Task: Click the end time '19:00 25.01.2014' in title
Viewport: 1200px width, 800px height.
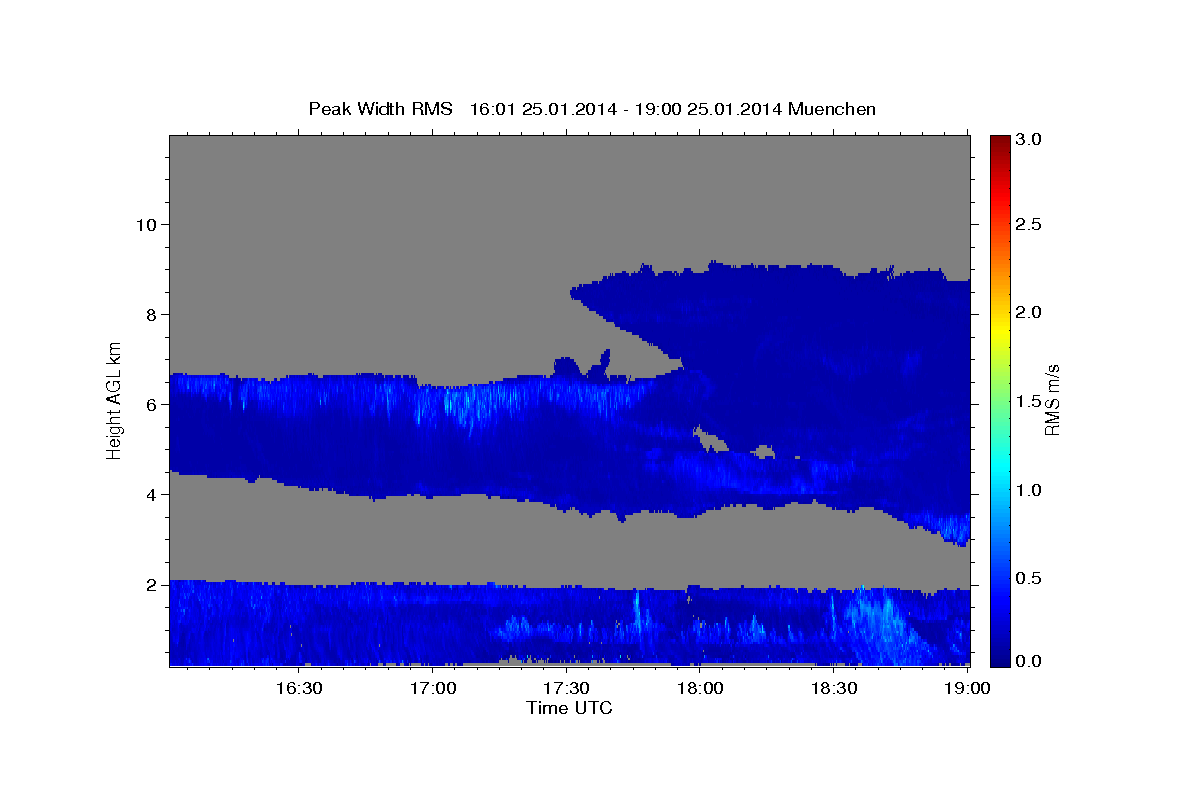Action: pyautogui.click(x=709, y=109)
